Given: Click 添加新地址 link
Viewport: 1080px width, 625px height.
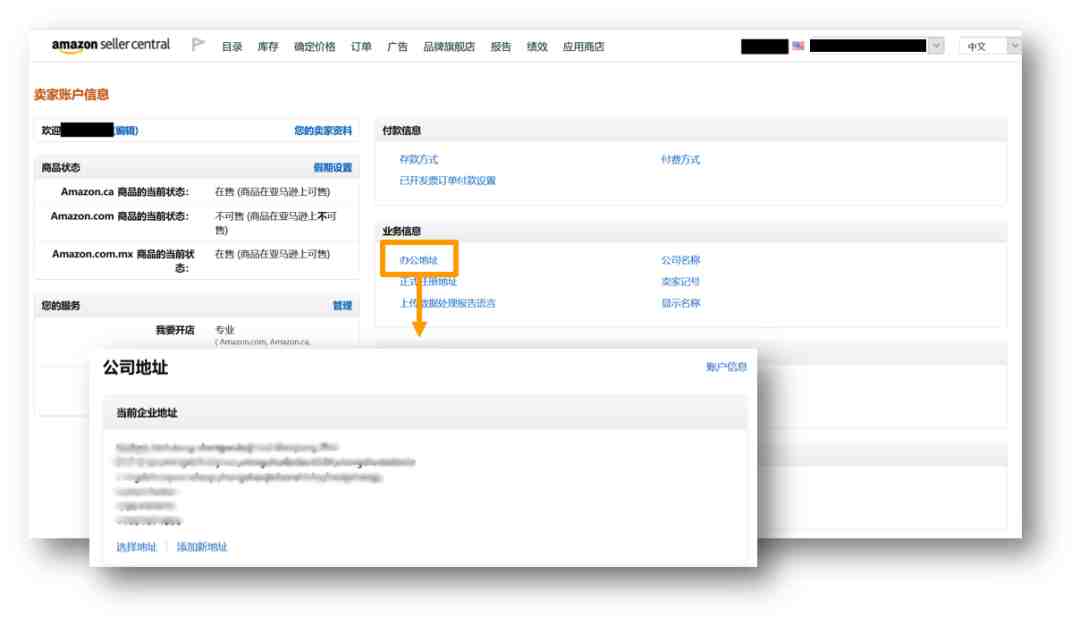Looking at the screenshot, I should pyautogui.click(x=202, y=546).
